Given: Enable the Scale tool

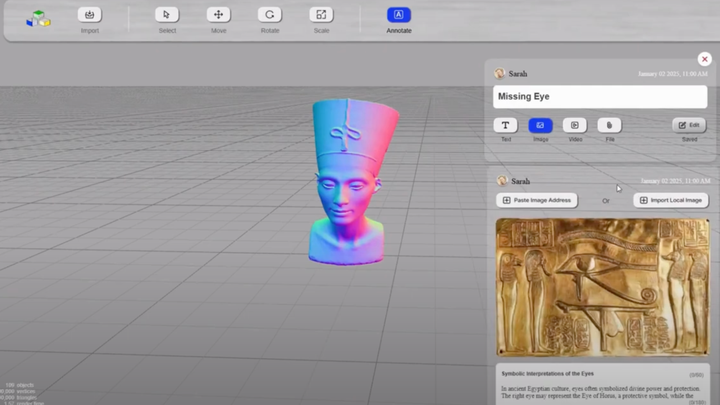Looking at the screenshot, I should (321, 15).
